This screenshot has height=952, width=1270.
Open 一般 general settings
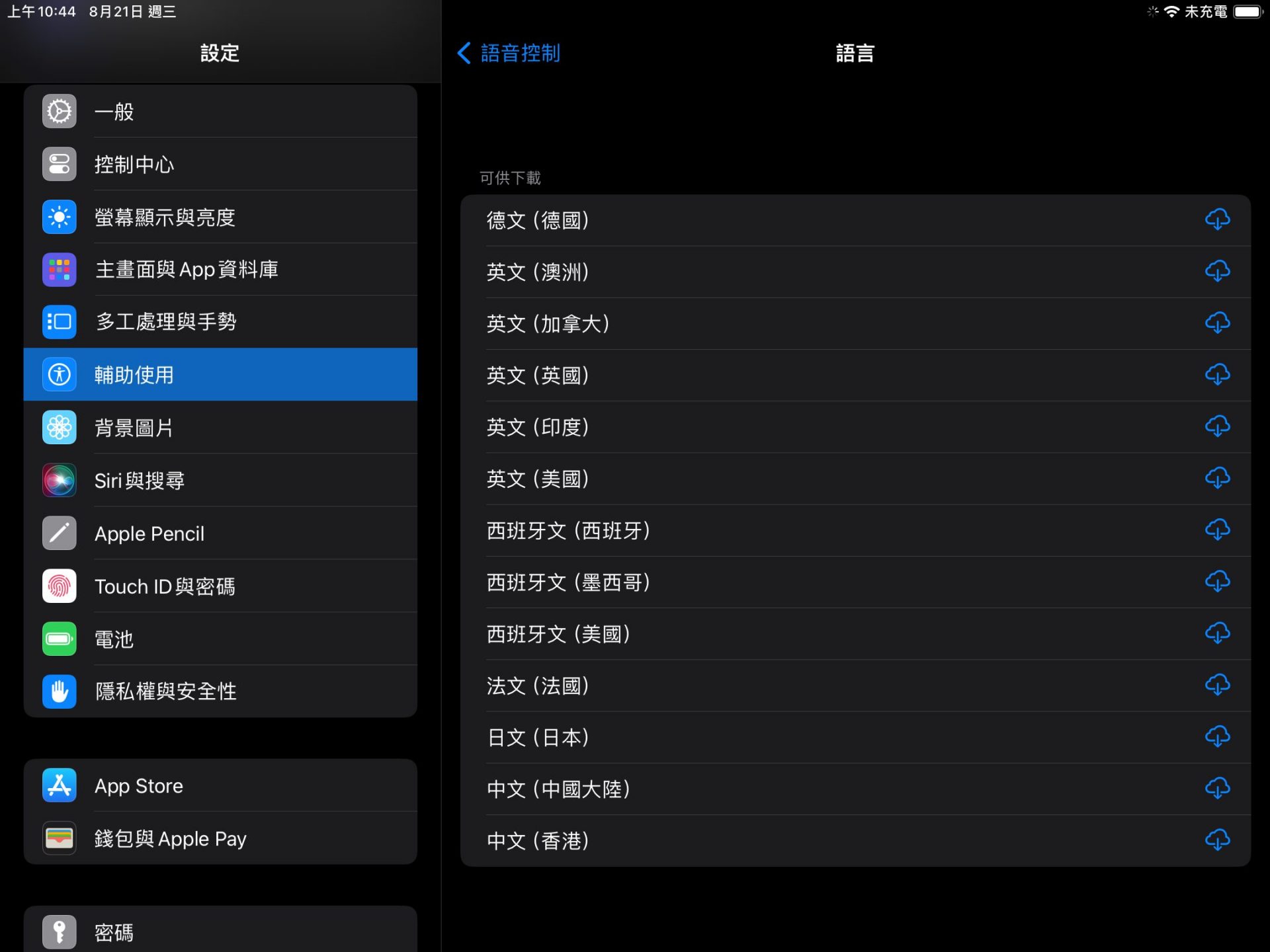(220, 111)
